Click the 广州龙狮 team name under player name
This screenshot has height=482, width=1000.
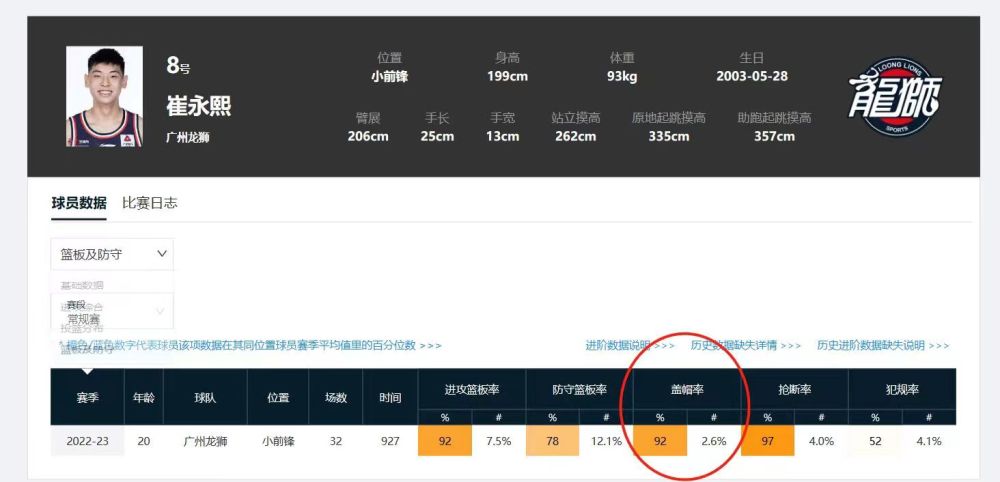click(x=188, y=138)
